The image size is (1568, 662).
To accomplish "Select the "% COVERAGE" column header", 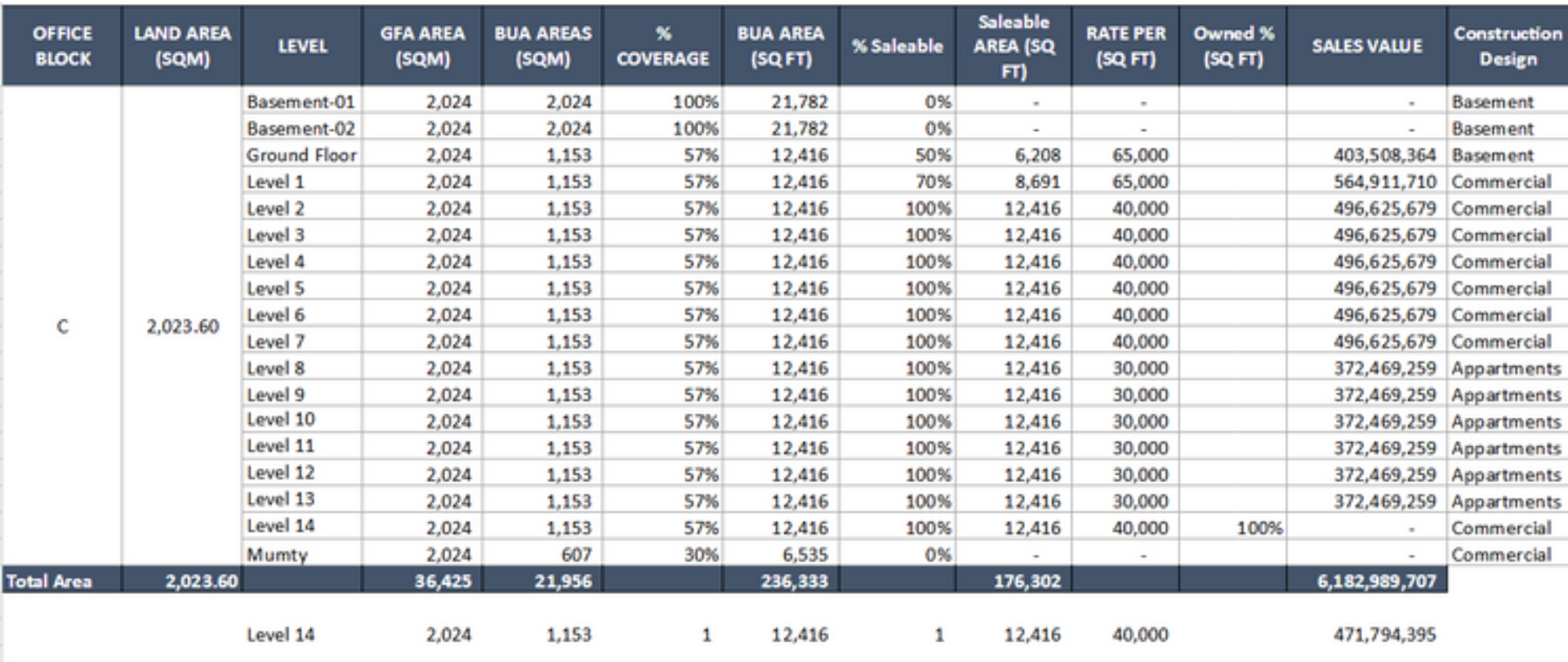I will pos(663,46).
